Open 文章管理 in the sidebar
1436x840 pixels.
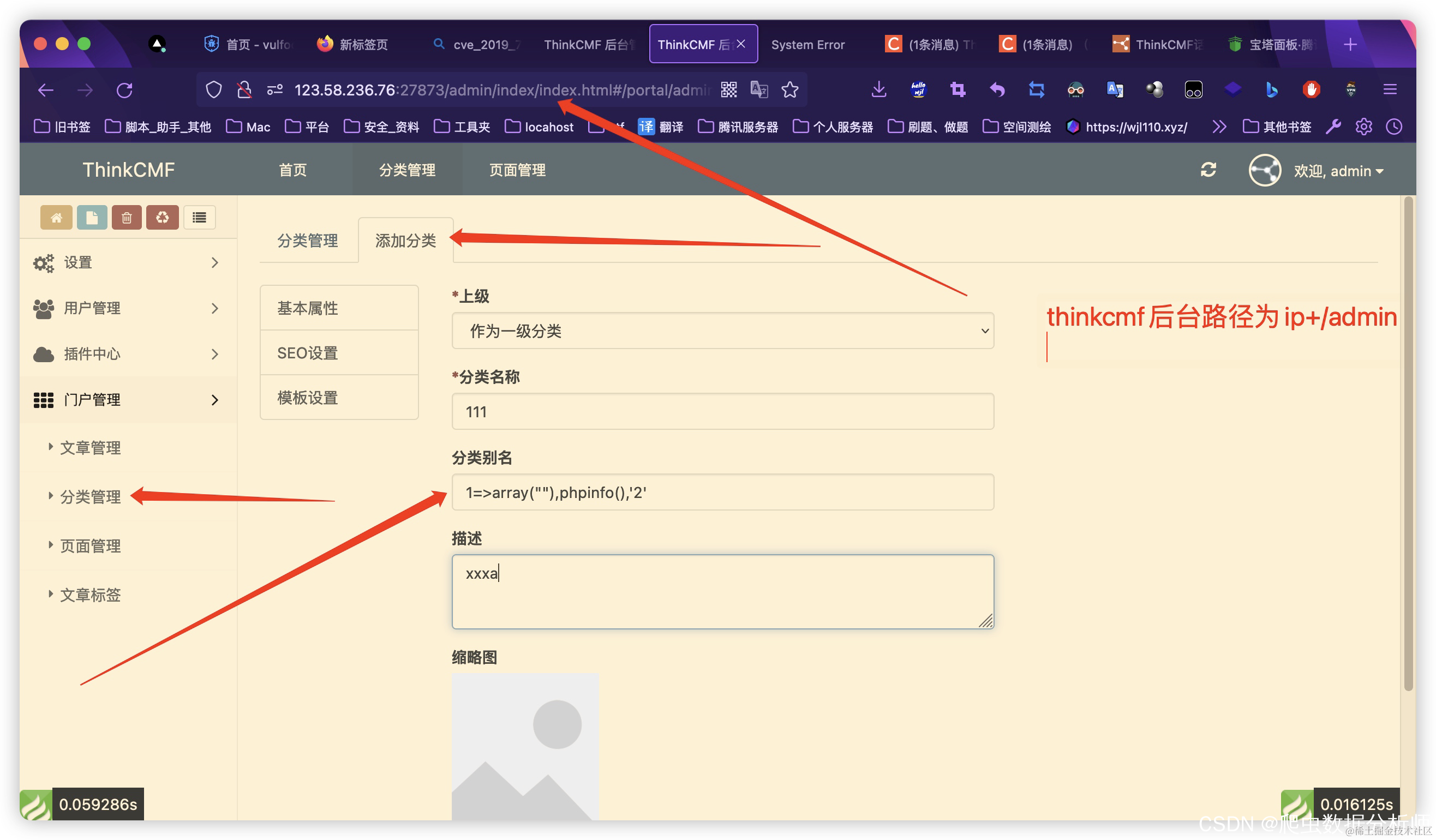pos(90,448)
